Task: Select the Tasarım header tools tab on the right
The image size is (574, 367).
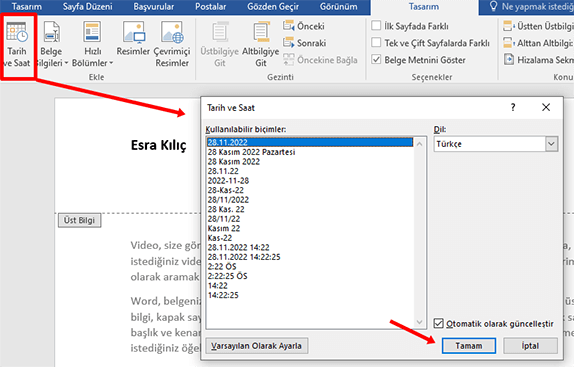Action: coord(424,7)
